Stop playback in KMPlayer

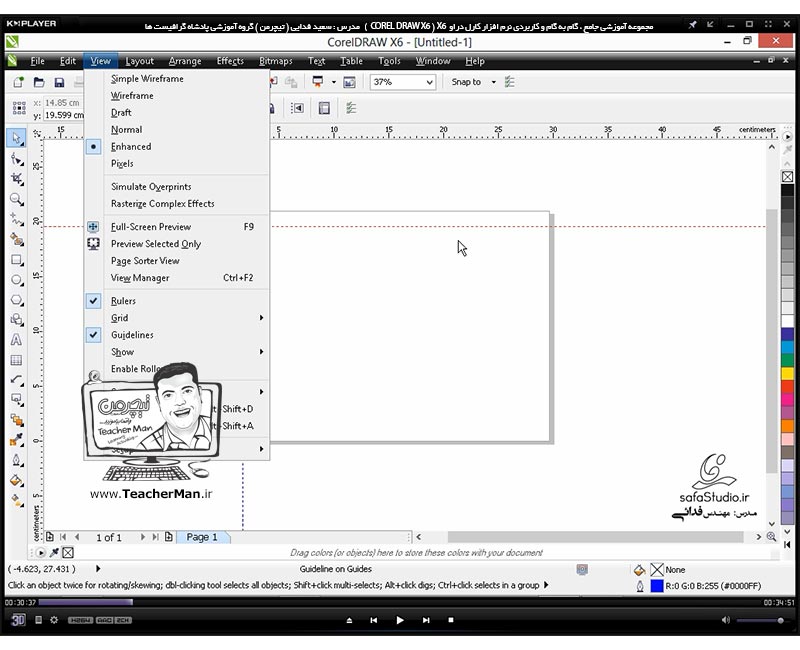(451, 620)
